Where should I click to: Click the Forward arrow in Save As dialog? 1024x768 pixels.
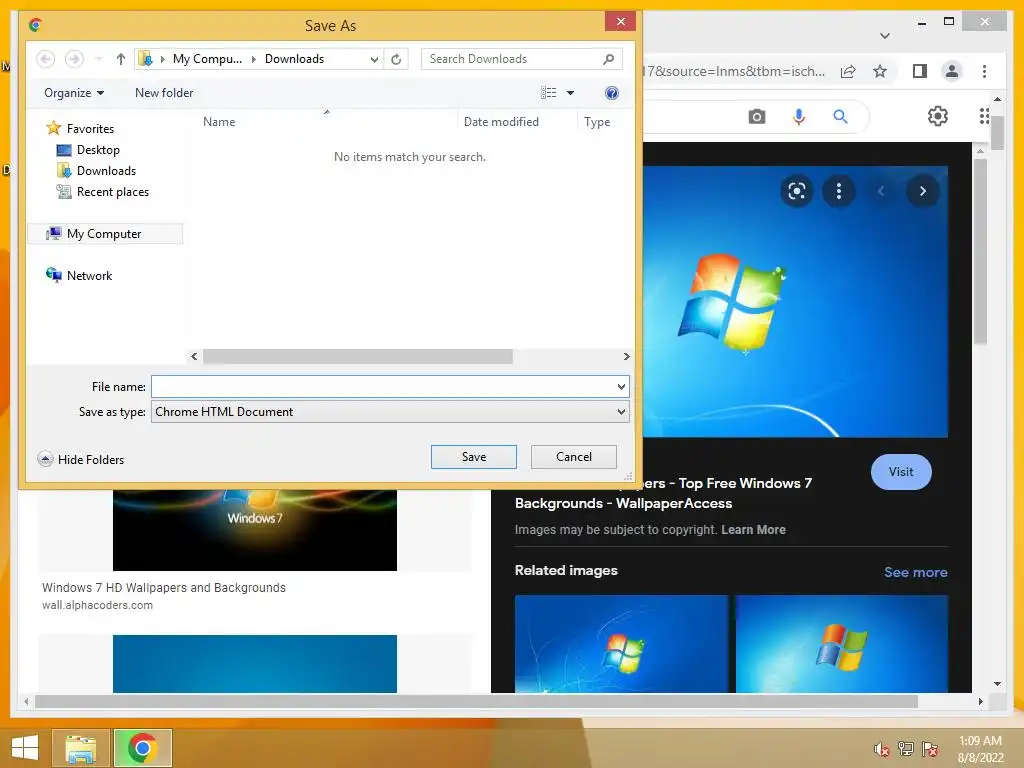[74, 59]
